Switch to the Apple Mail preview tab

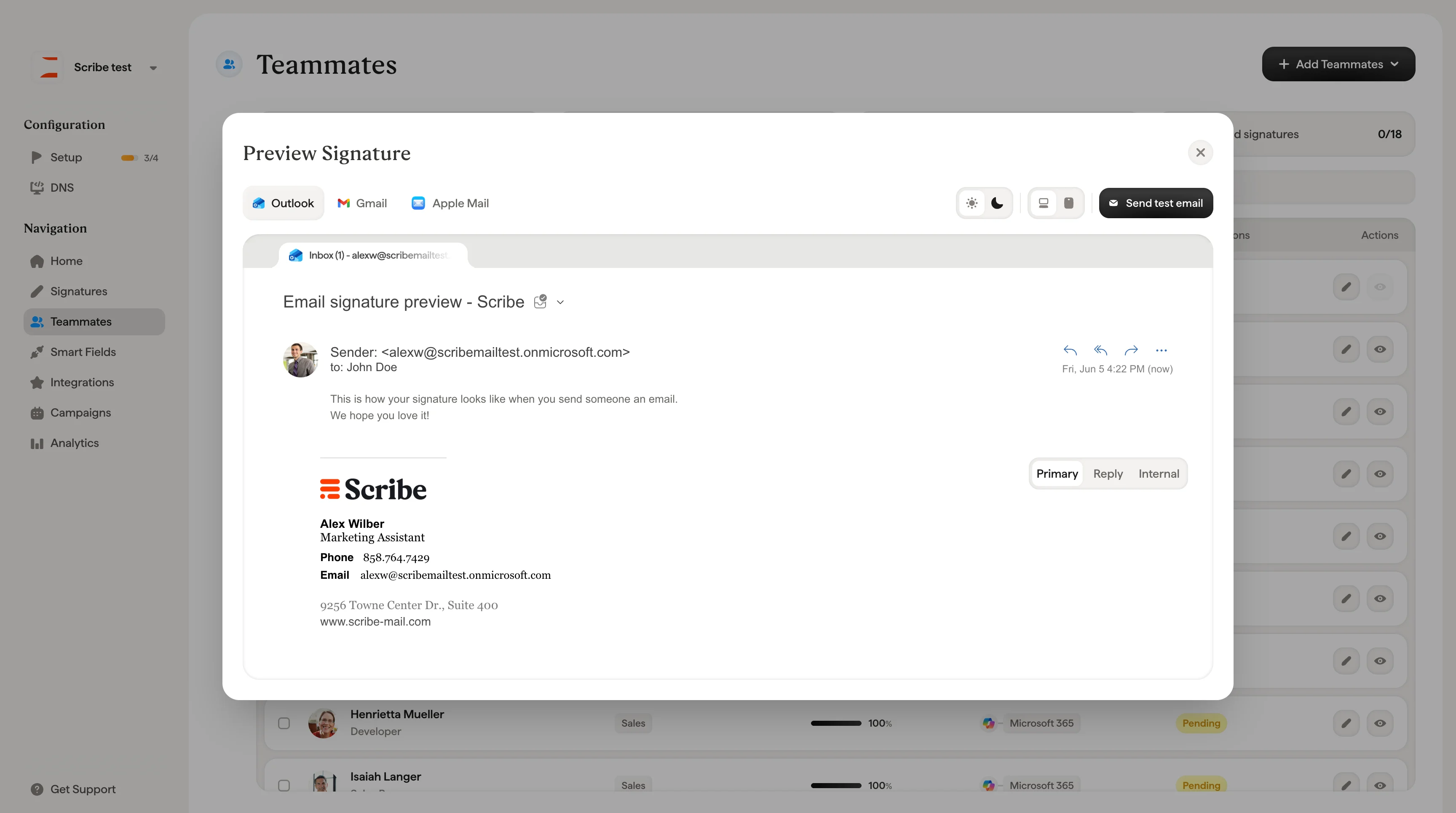450,203
